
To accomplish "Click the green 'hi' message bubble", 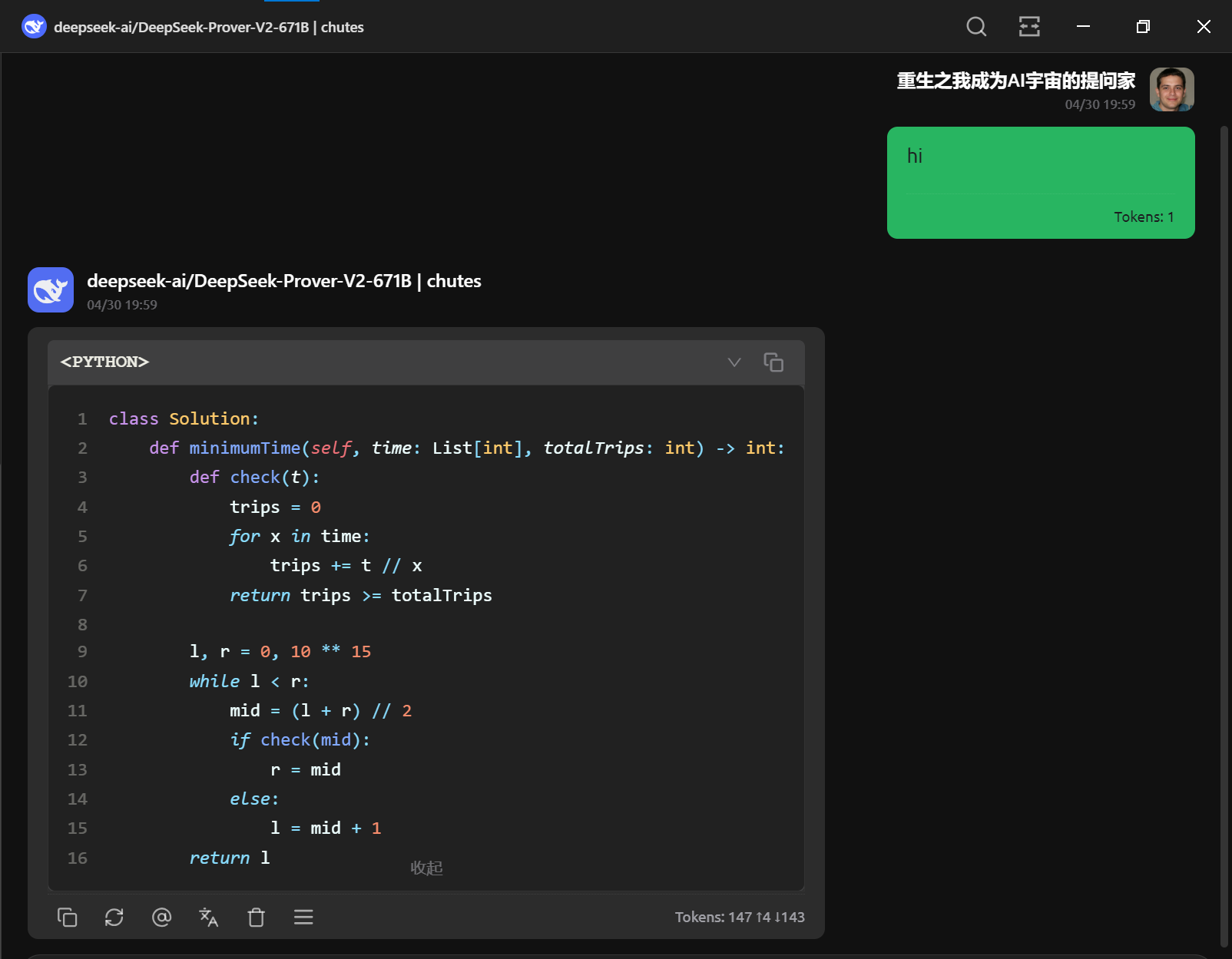I will 1041,183.
